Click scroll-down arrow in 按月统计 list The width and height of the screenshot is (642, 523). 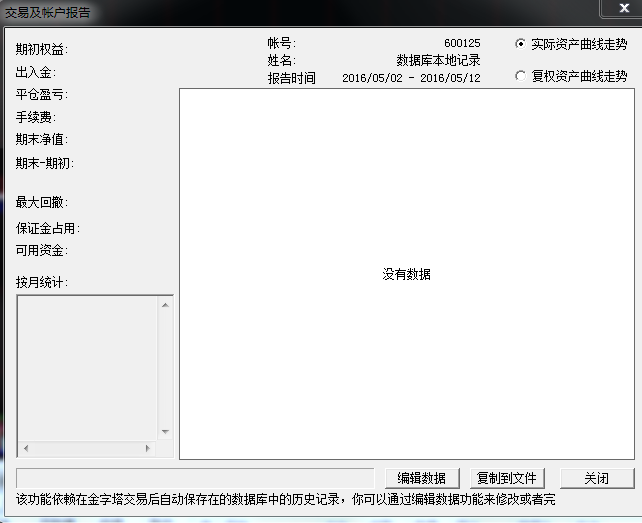[165, 432]
